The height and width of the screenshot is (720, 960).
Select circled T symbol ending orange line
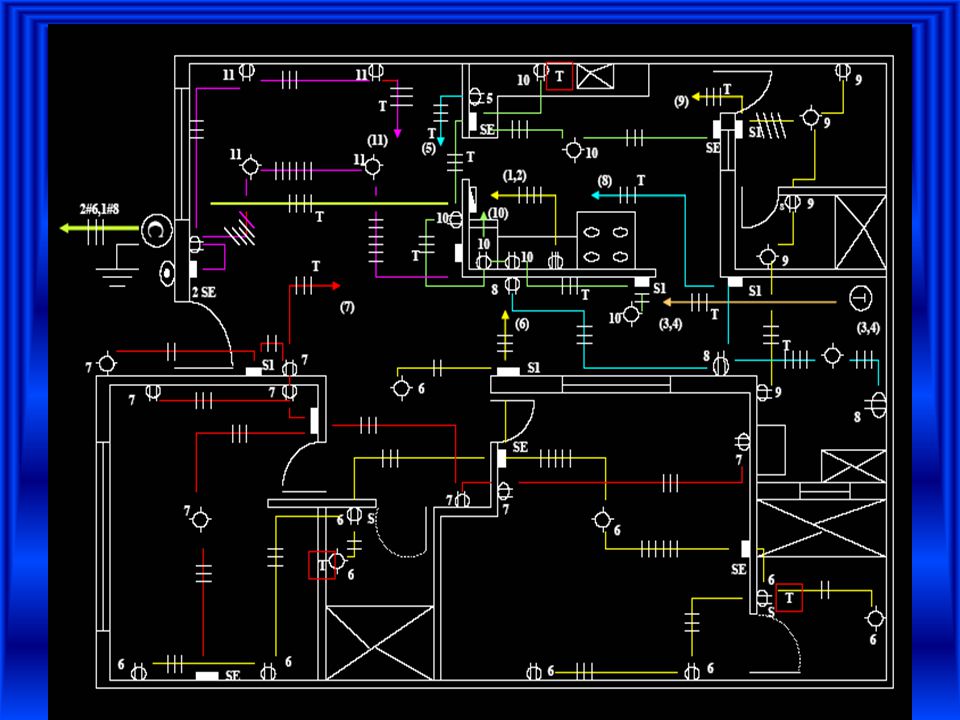coord(861,298)
